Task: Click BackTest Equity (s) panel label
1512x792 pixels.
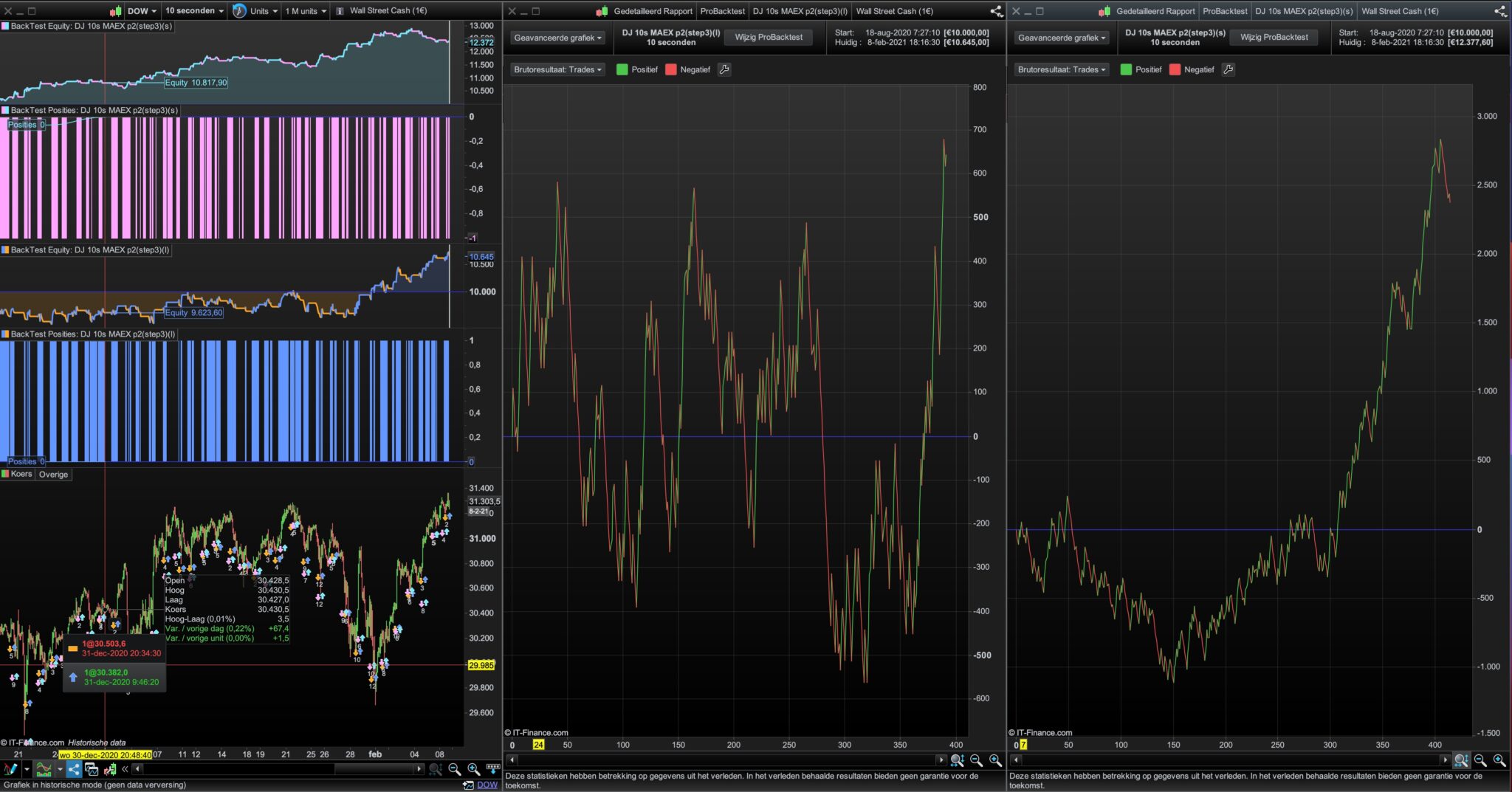Action: (x=87, y=26)
